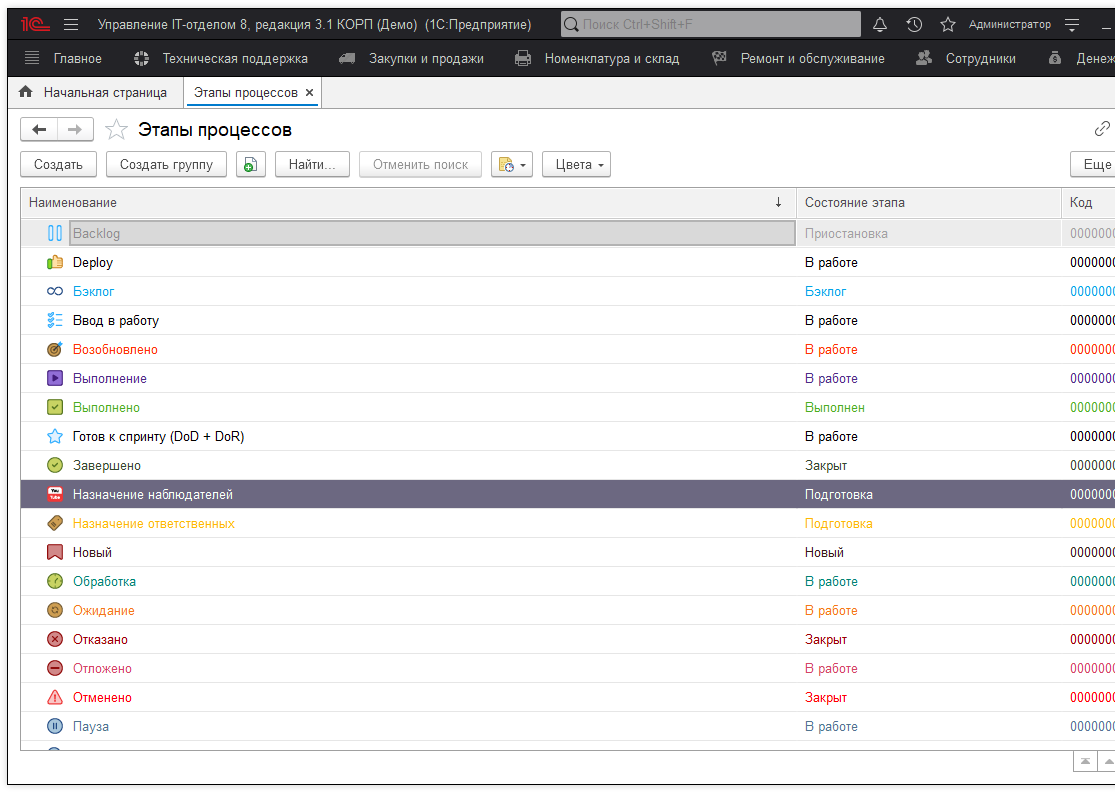This screenshot has height=792, width=1115.
Task: Click the copy-create icon with green plus
Action: tap(250, 165)
